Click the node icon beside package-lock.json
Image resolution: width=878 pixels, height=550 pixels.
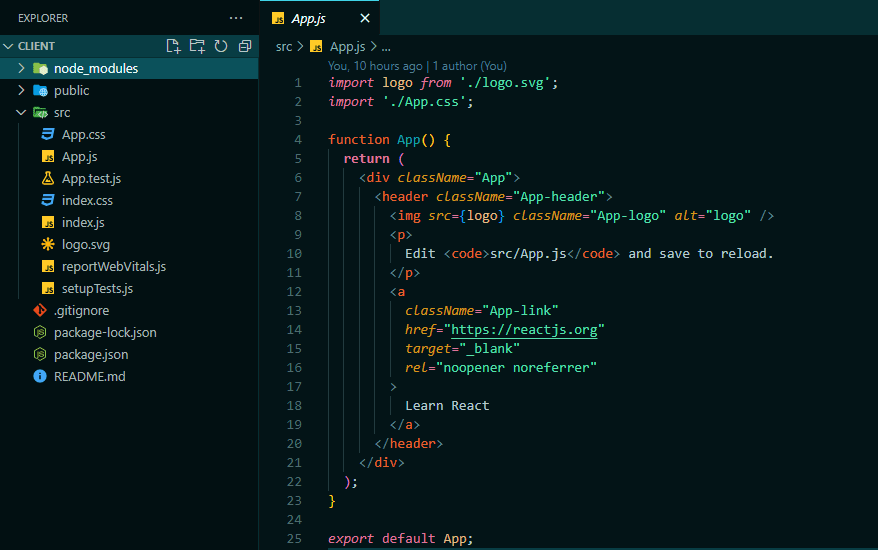[40, 332]
